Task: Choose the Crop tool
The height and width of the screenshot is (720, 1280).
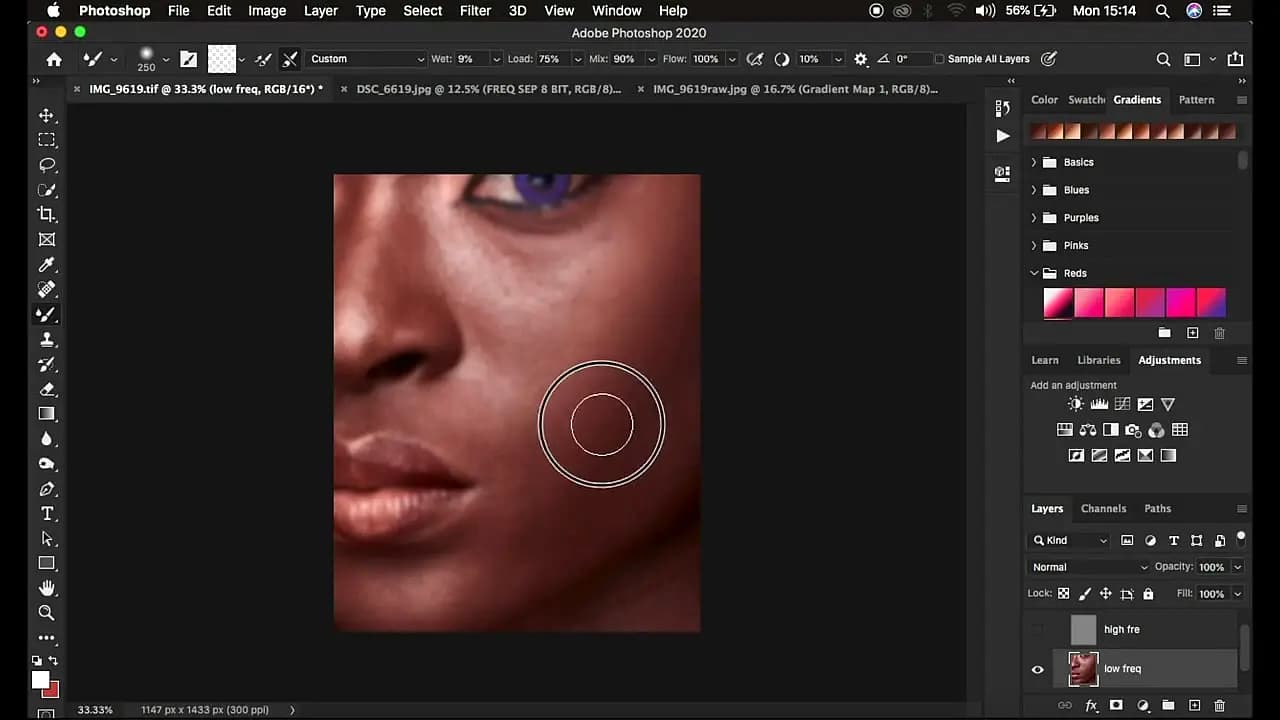Action: pos(47,214)
